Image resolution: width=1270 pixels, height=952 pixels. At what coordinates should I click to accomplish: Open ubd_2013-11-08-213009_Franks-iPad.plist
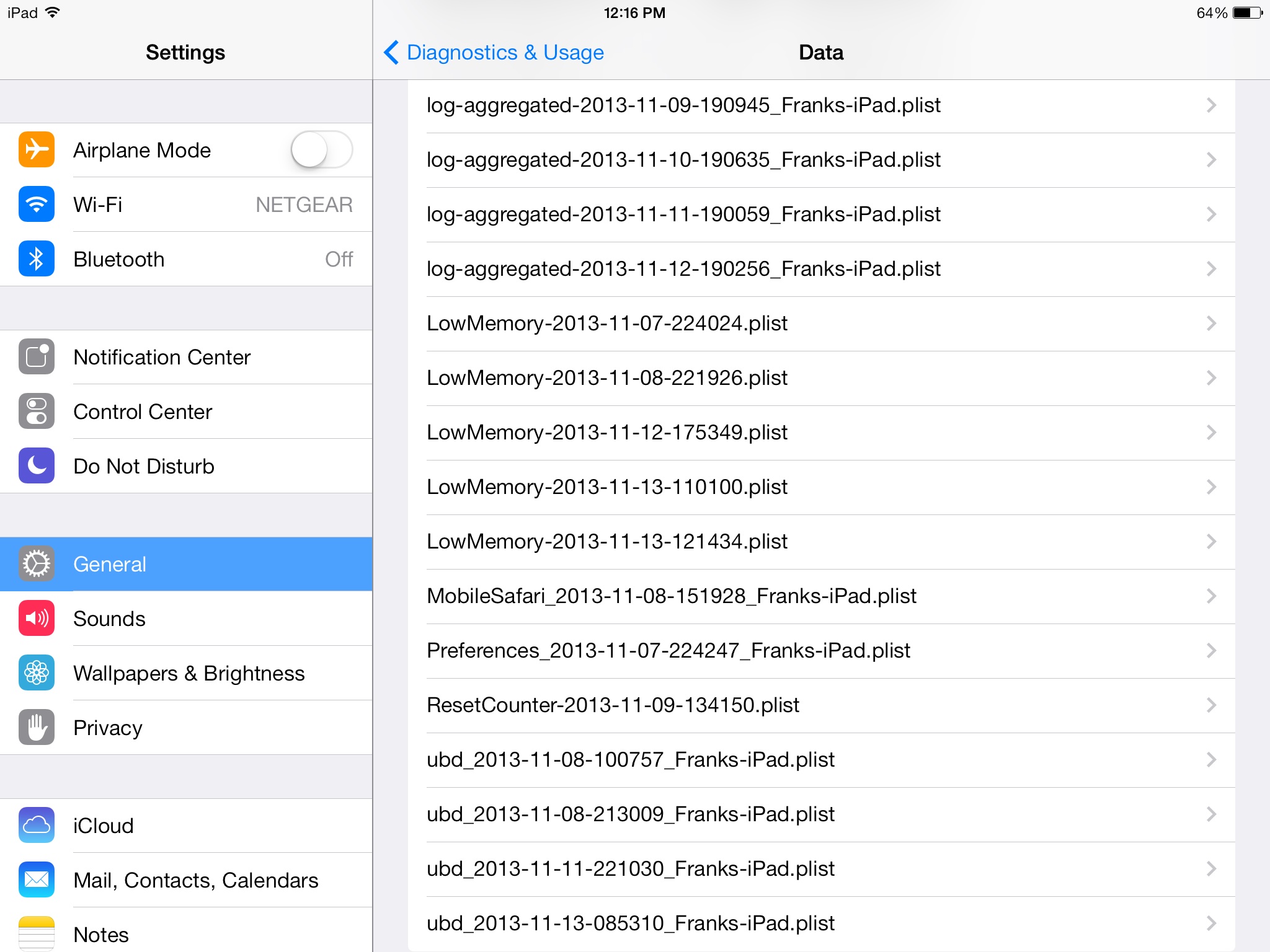821,814
